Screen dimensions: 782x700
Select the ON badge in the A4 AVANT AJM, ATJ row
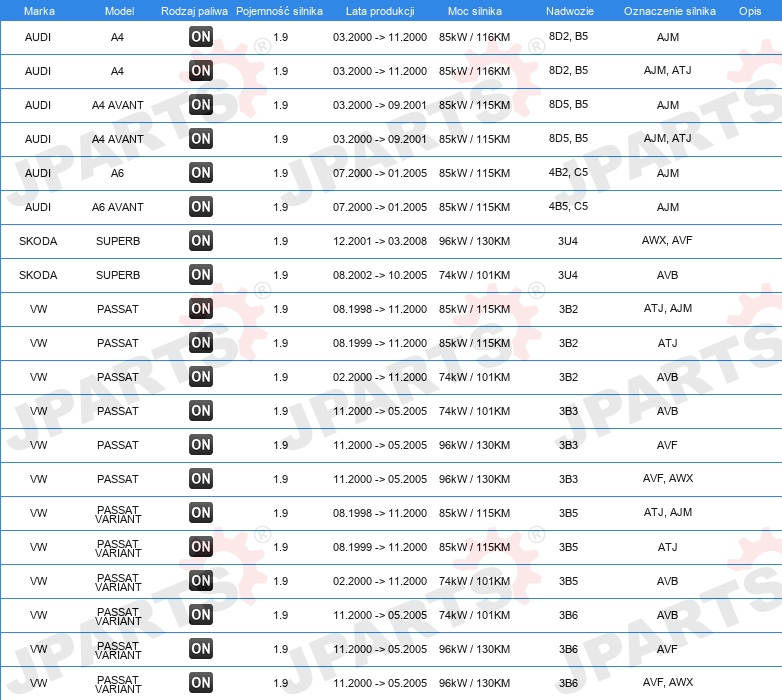point(201,139)
